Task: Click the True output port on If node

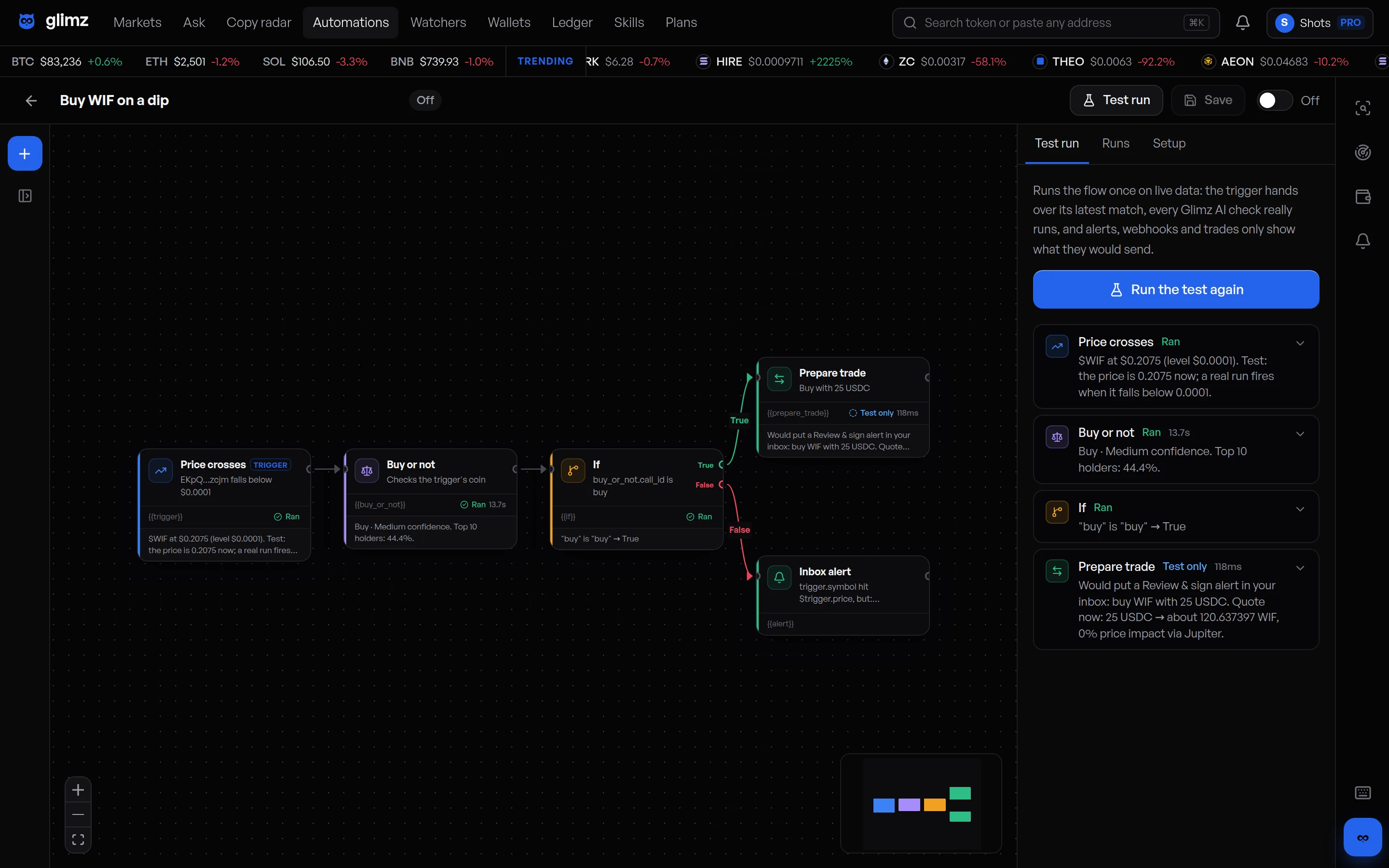Action: click(x=722, y=464)
